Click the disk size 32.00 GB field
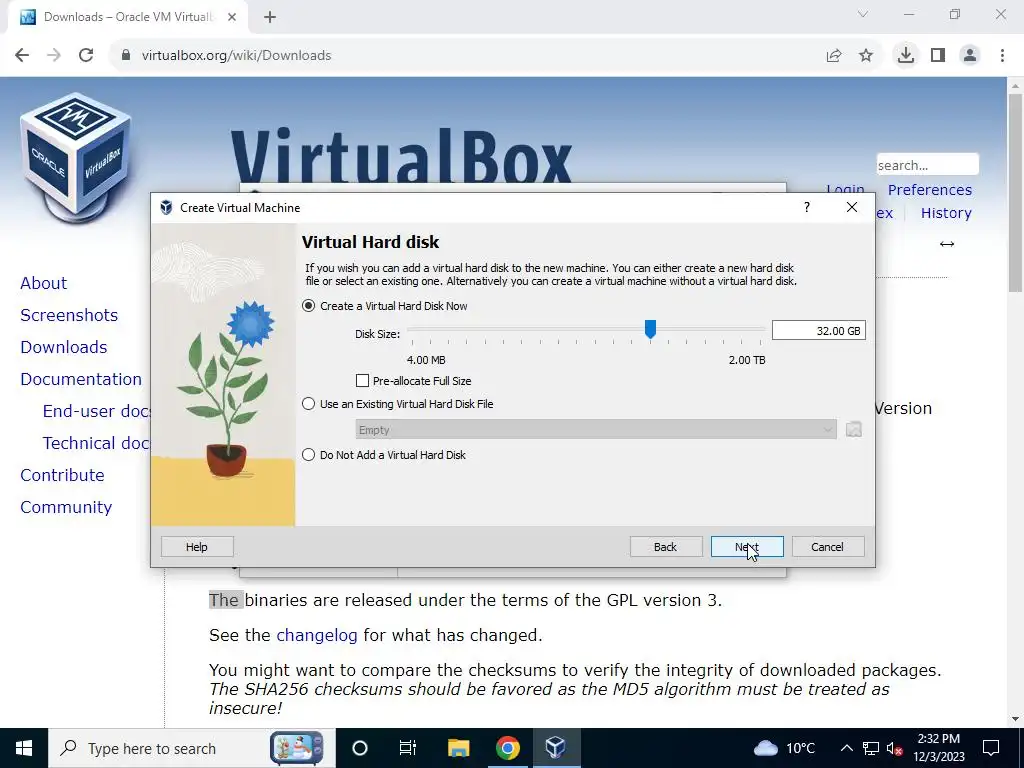Viewport: 1024px width, 768px height. pyautogui.click(x=818, y=330)
